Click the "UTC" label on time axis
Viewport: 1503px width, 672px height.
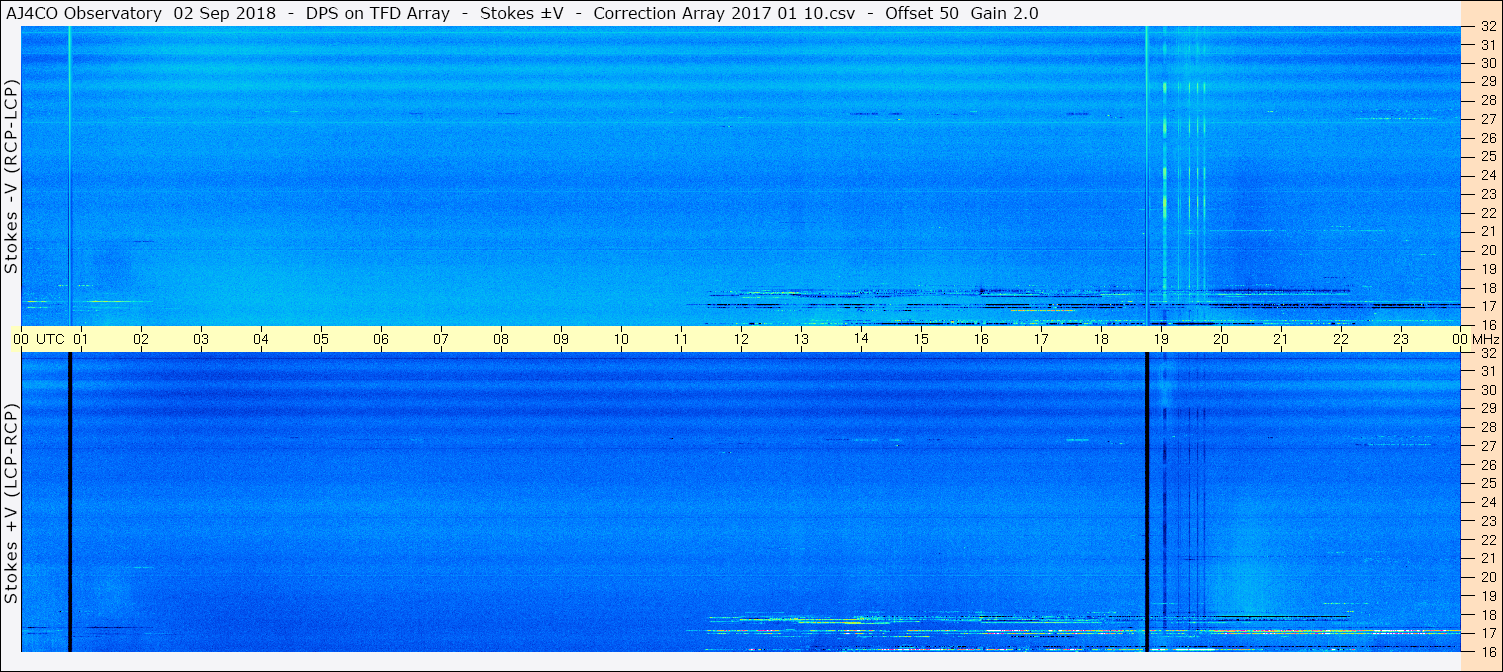50,340
